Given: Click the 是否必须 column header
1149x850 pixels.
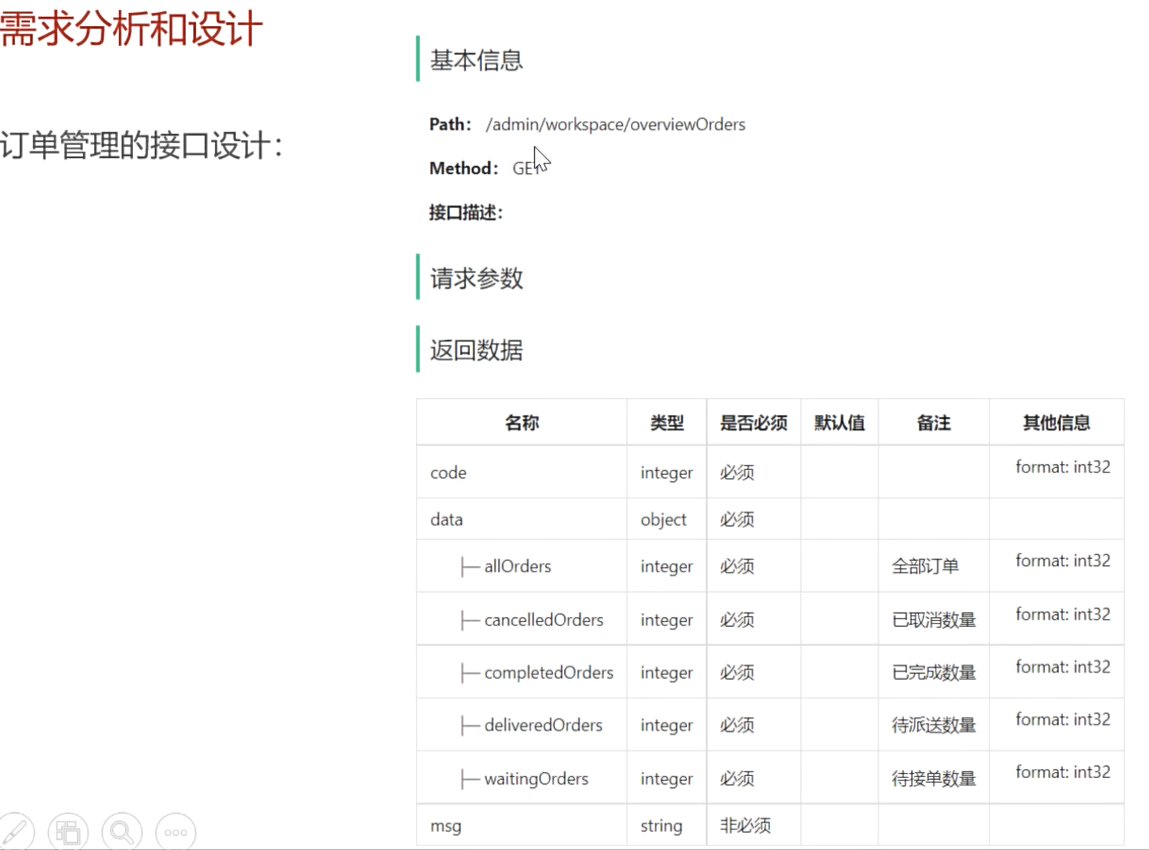Looking at the screenshot, I should click(x=753, y=423).
